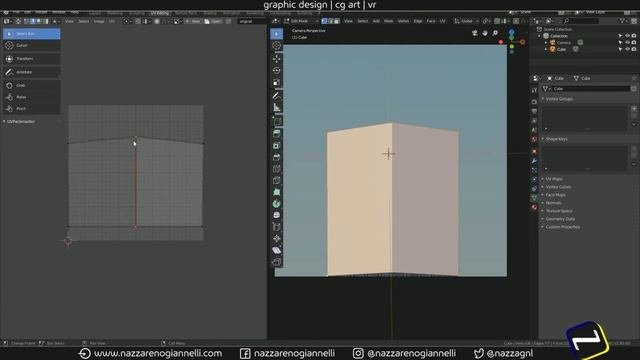Select the Inset Faces tool
The height and width of the screenshot is (360, 640).
(x=277, y=145)
